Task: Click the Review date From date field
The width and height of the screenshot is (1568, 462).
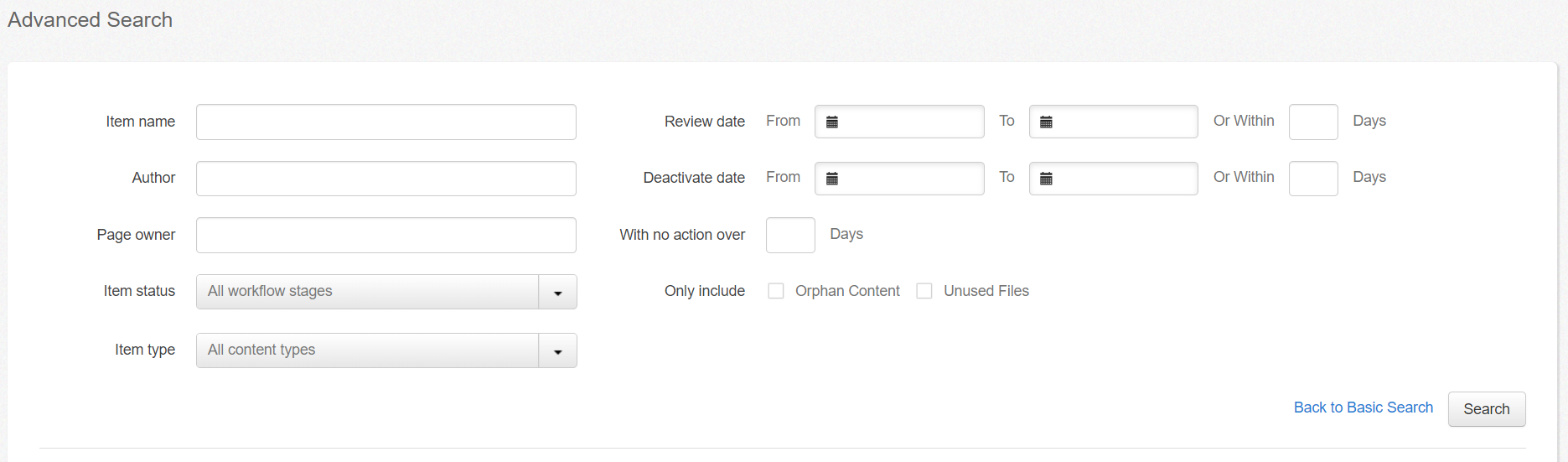Action: pyautogui.click(x=899, y=122)
